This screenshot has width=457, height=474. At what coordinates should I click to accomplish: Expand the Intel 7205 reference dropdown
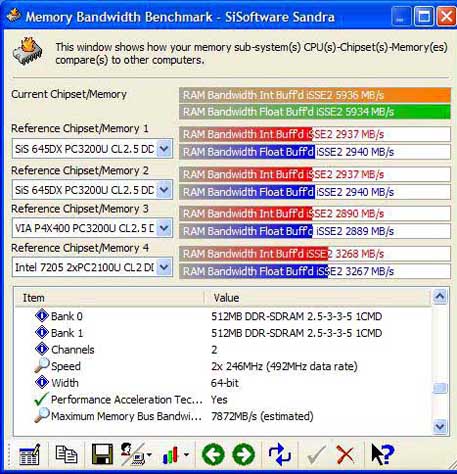(x=164, y=267)
